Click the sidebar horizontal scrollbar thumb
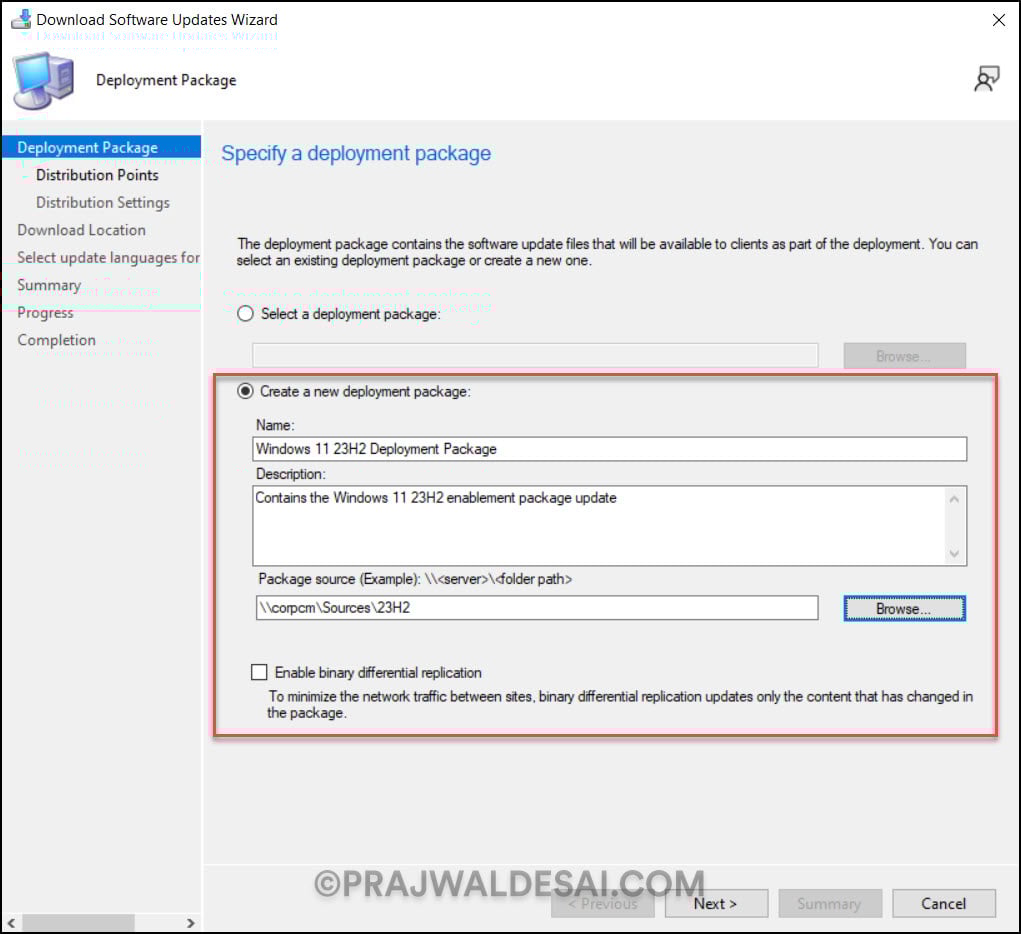1021x934 pixels. [x=79, y=923]
